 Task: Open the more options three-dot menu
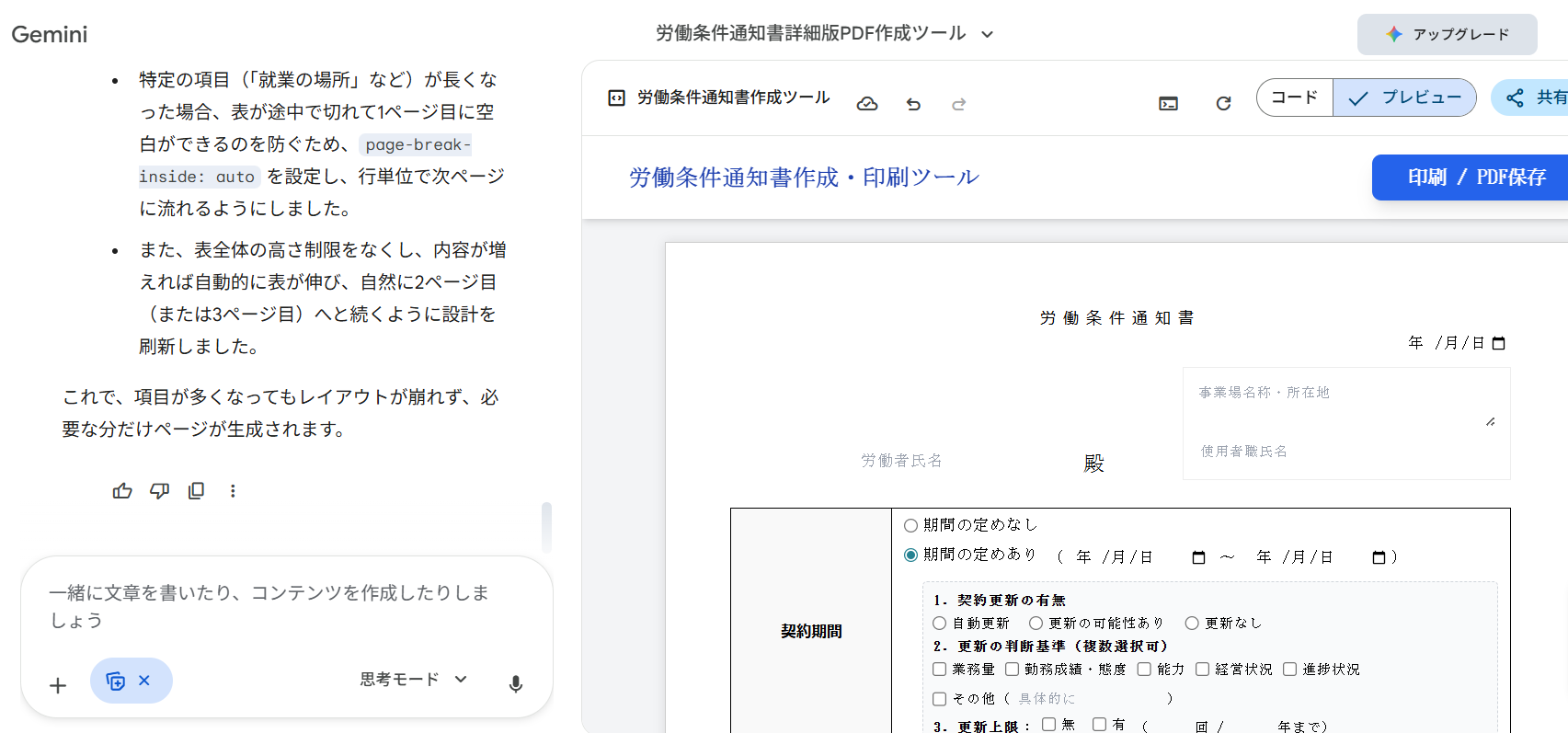[233, 491]
